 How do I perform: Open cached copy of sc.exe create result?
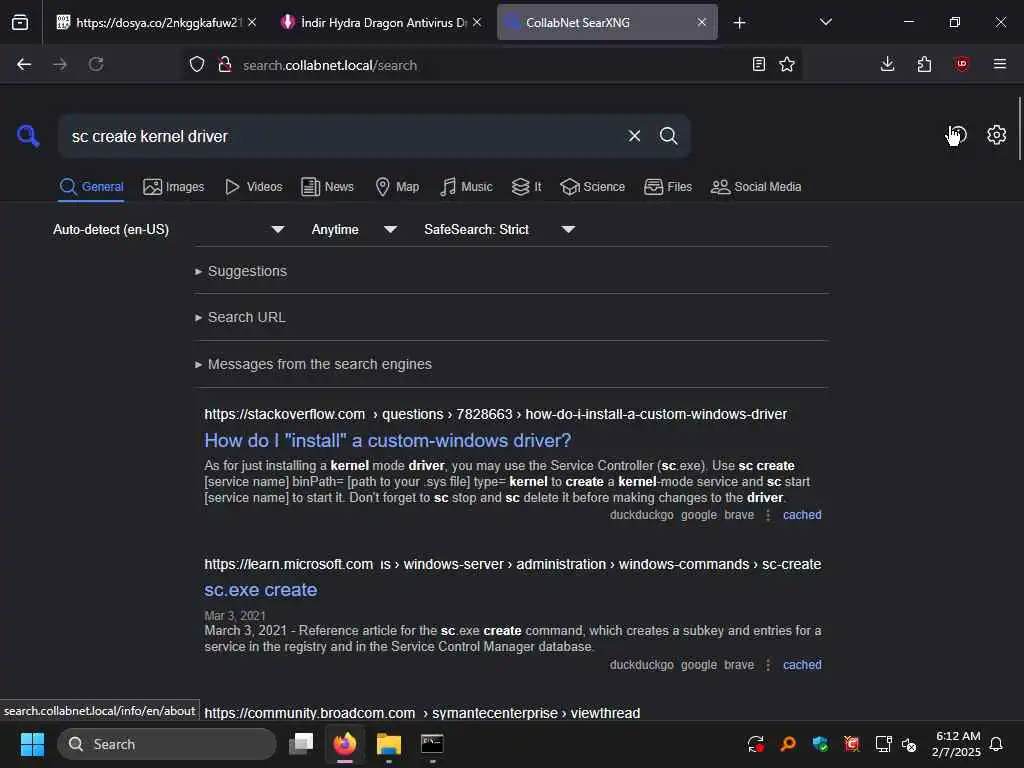click(x=802, y=665)
